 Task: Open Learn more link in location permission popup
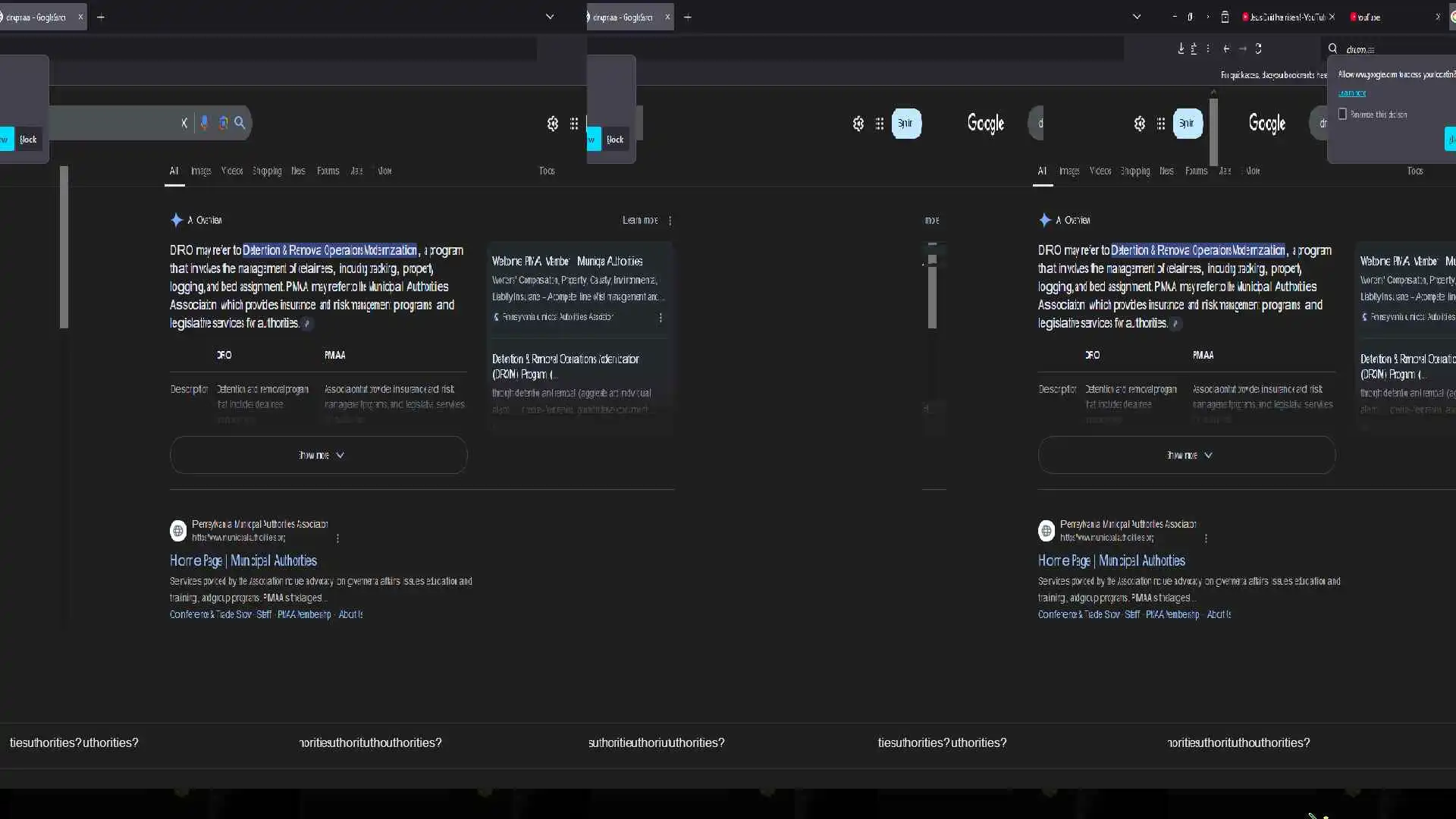(1351, 93)
